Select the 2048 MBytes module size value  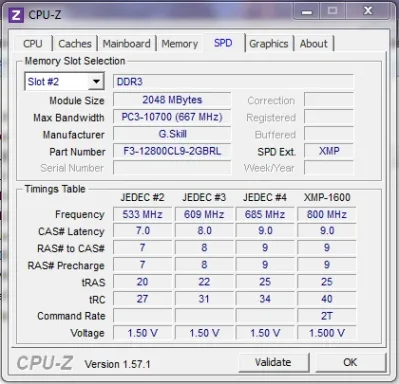click(x=172, y=100)
